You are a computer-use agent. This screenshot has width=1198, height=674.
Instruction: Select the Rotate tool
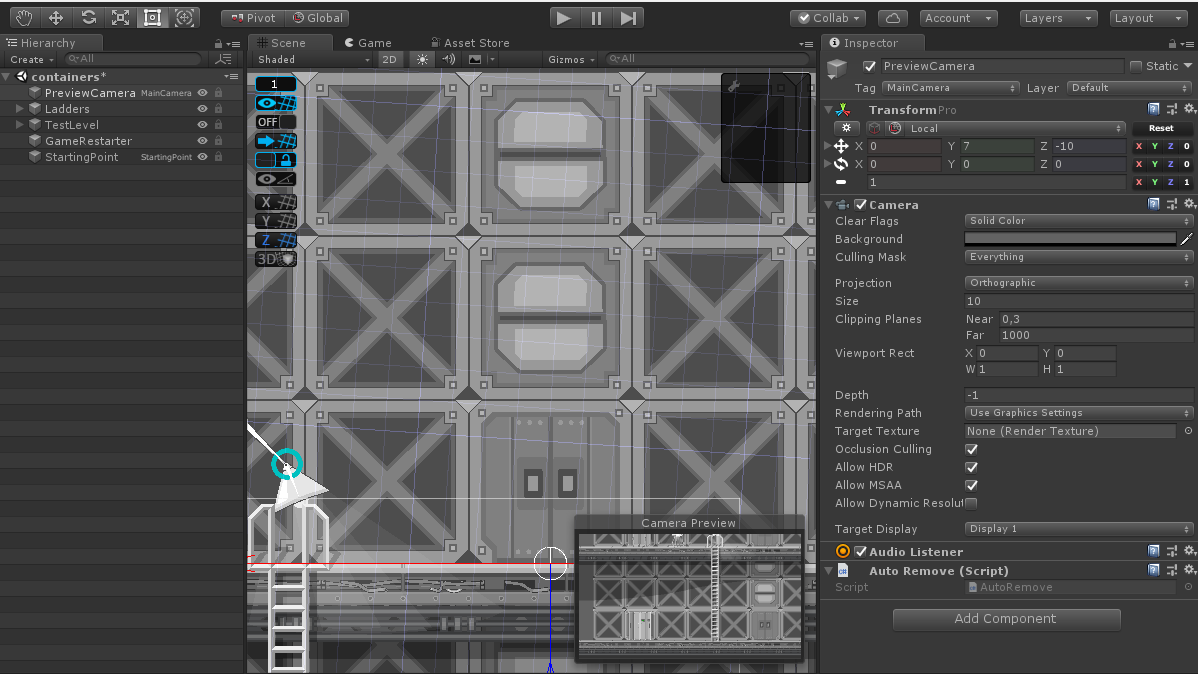click(88, 18)
